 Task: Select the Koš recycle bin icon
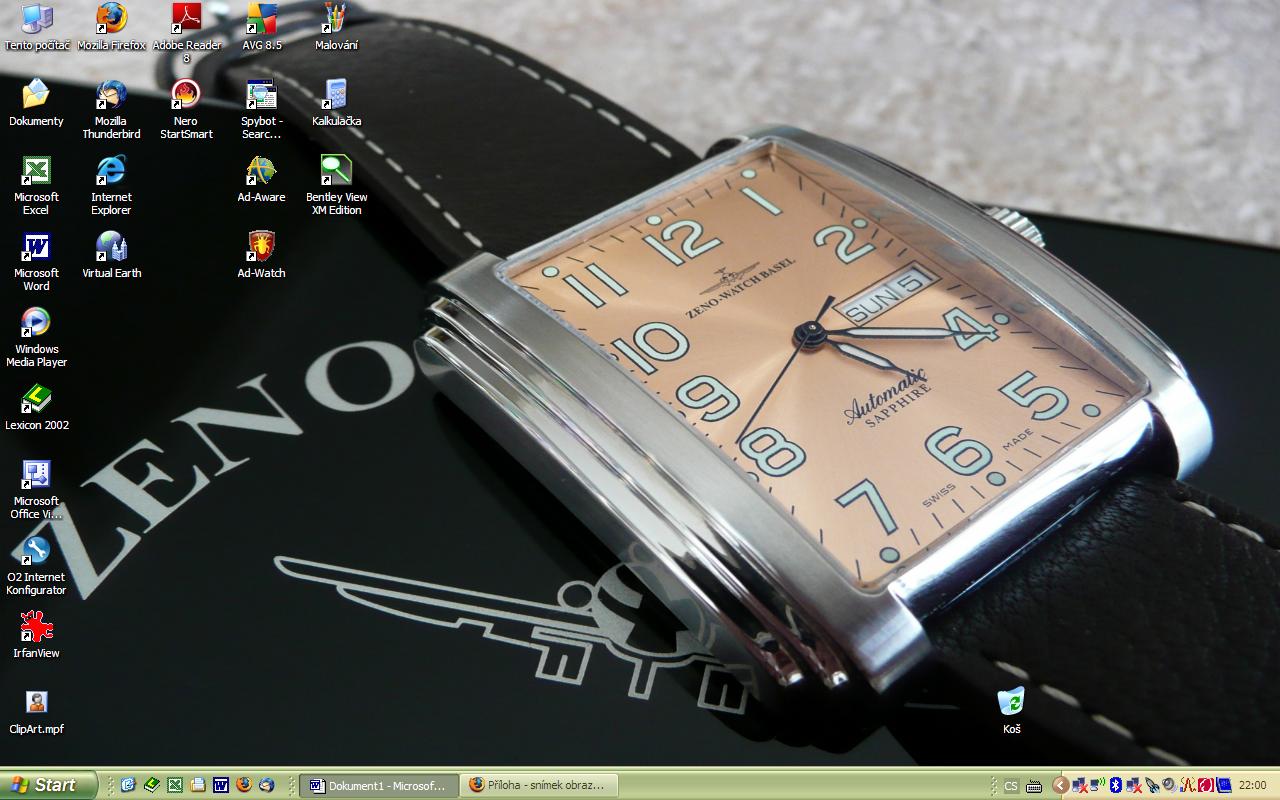coord(1011,702)
